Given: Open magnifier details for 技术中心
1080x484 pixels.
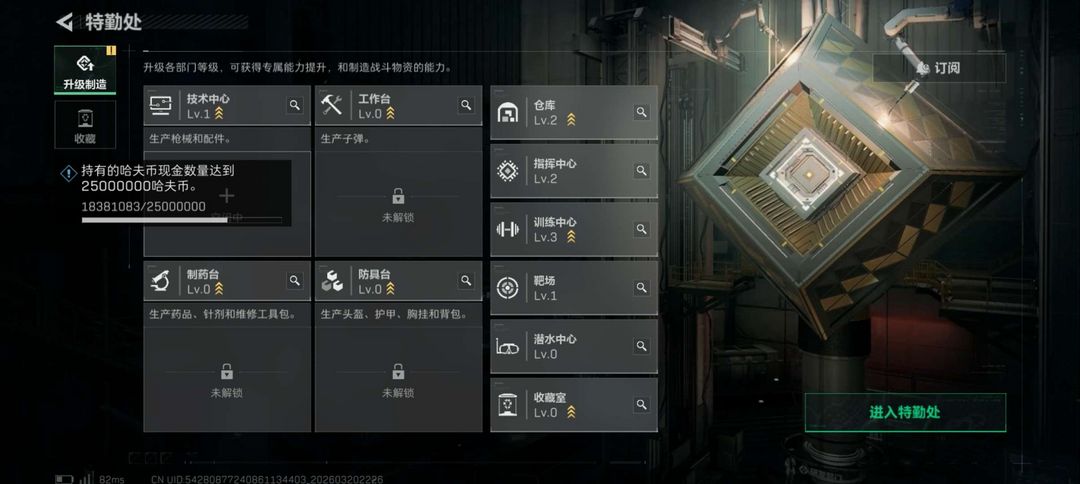Looking at the screenshot, I should coord(295,105).
